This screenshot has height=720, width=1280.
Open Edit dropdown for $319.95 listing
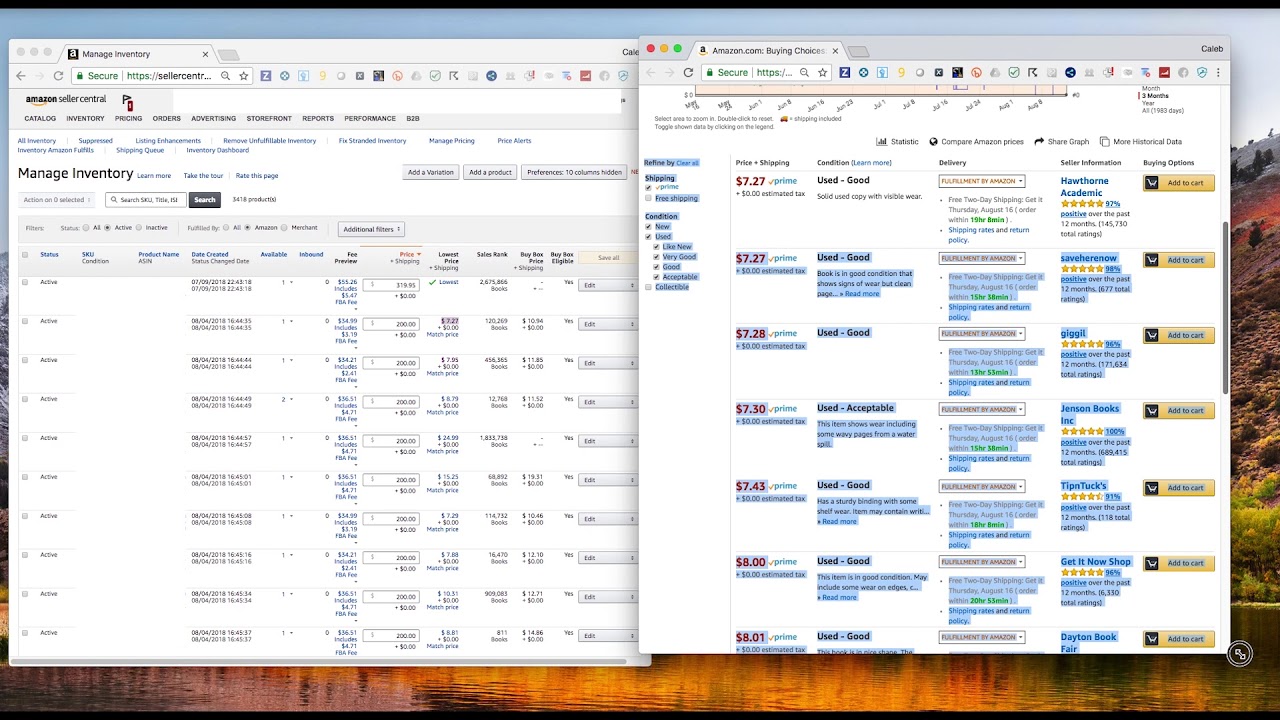coord(610,285)
